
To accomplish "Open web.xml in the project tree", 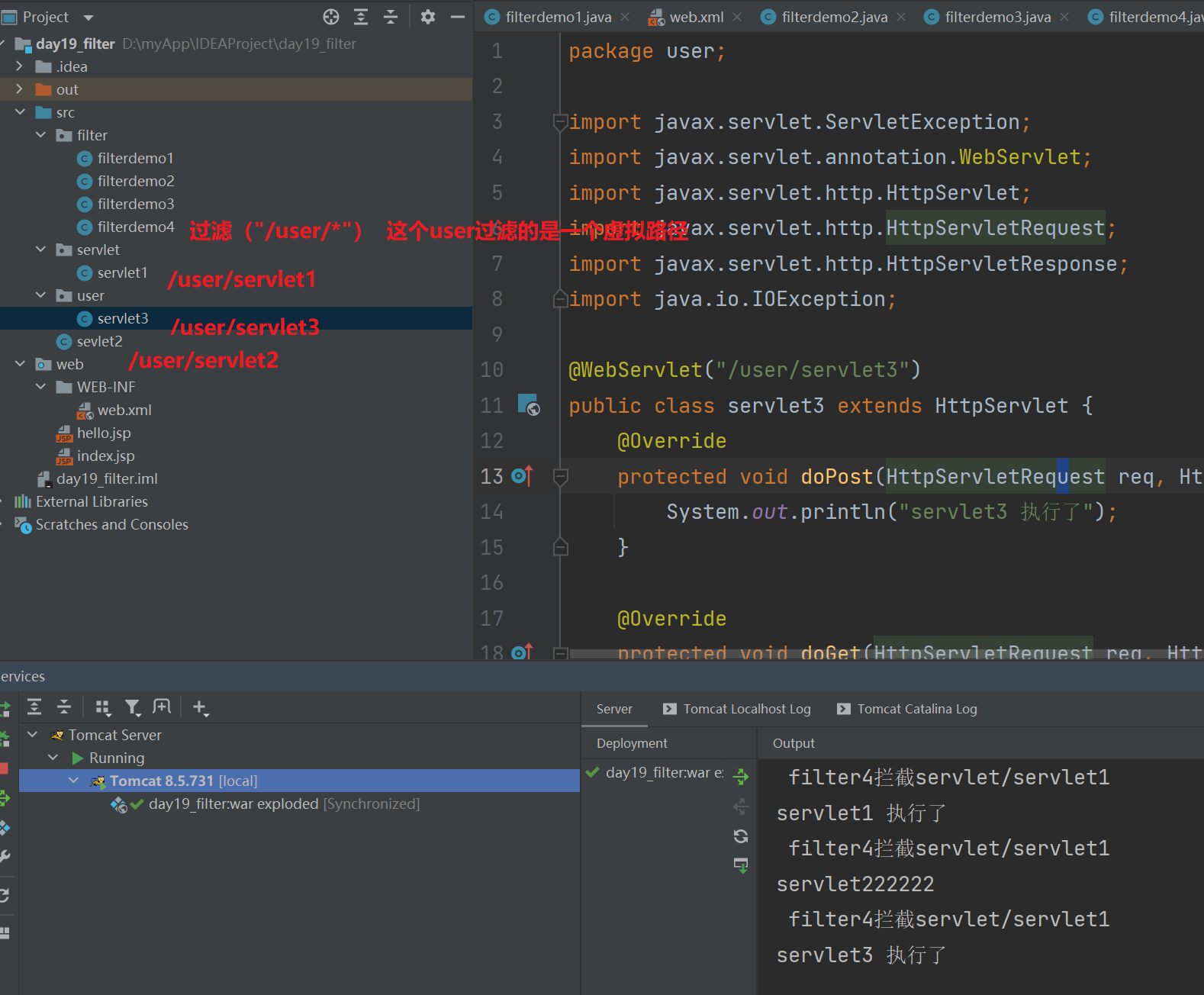I will 124,410.
